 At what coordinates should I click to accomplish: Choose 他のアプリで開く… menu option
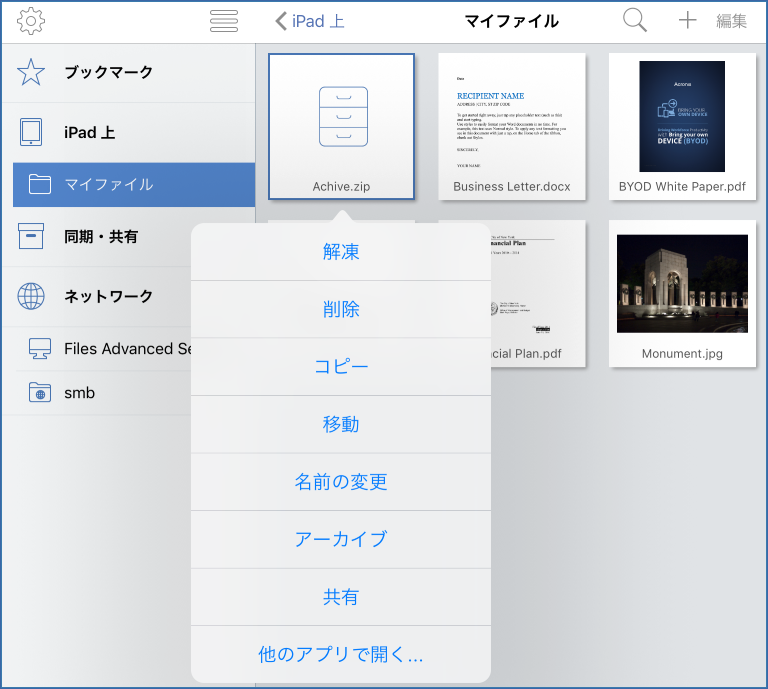341,654
